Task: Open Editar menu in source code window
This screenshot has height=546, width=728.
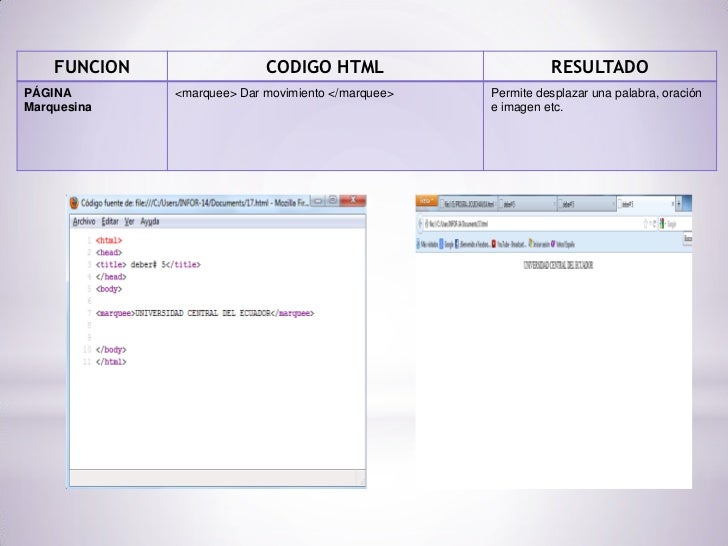Action: coord(110,221)
